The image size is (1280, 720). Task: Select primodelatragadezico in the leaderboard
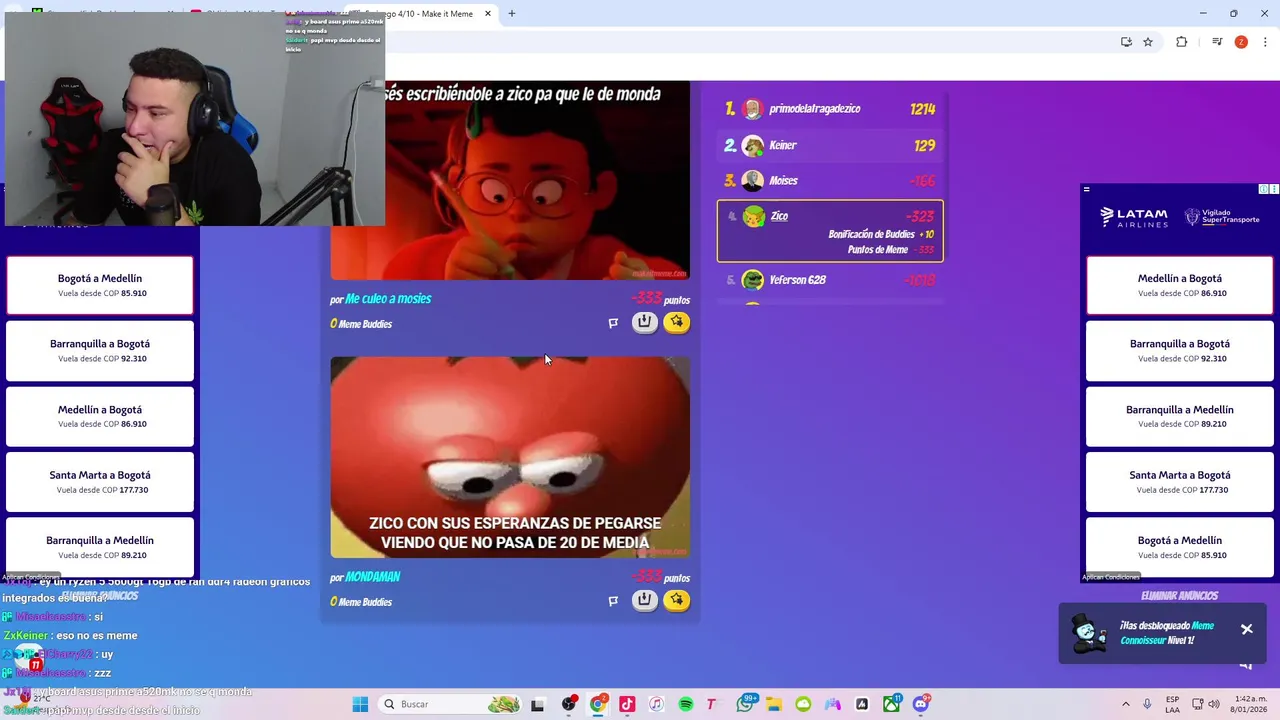[830, 109]
